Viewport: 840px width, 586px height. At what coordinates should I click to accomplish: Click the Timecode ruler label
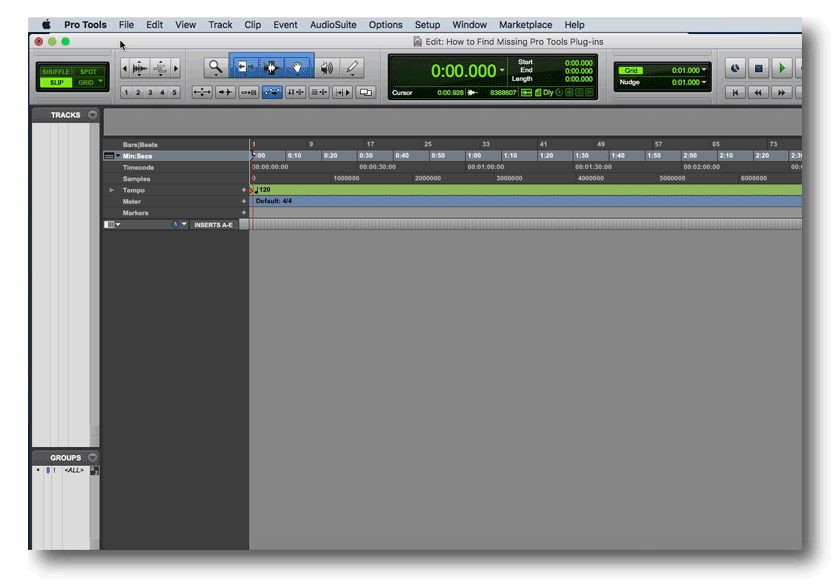pyautogui.click(x=138, y=168)
